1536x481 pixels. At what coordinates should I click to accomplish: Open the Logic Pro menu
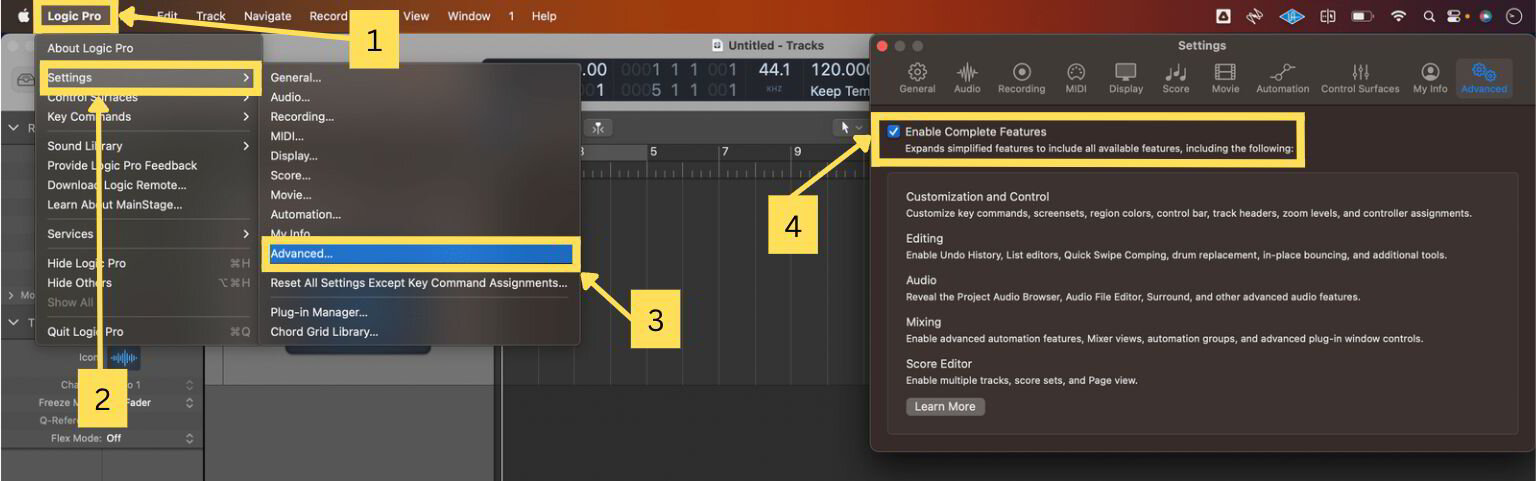coord(74,16)
